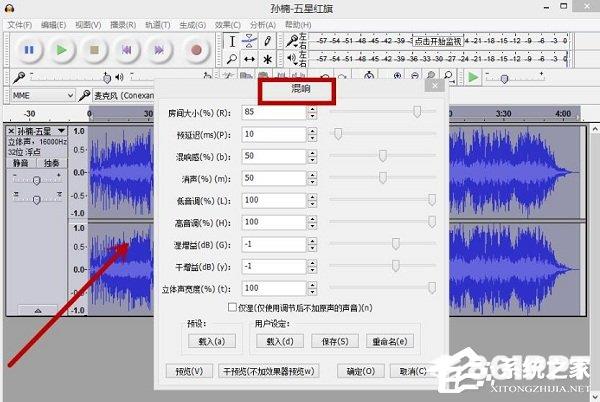The image size is (600, 402).
Task: Click the green Play transport button
Action: (62, 50)
